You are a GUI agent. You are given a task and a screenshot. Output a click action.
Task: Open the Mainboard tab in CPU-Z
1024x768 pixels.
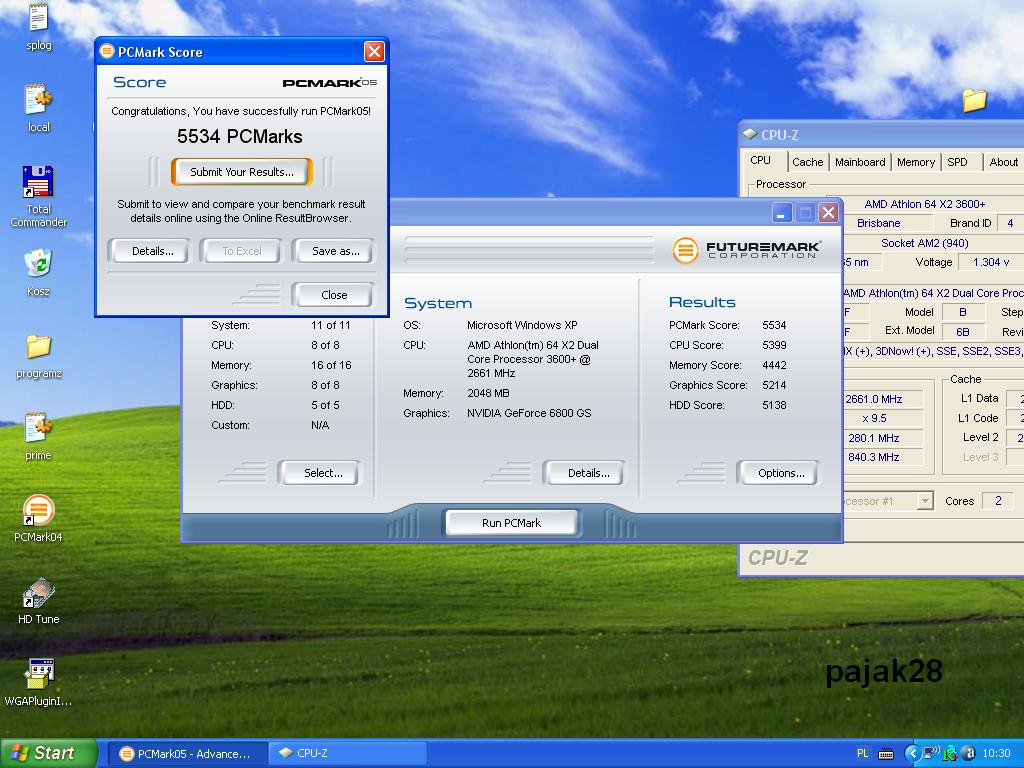[859, 162]
